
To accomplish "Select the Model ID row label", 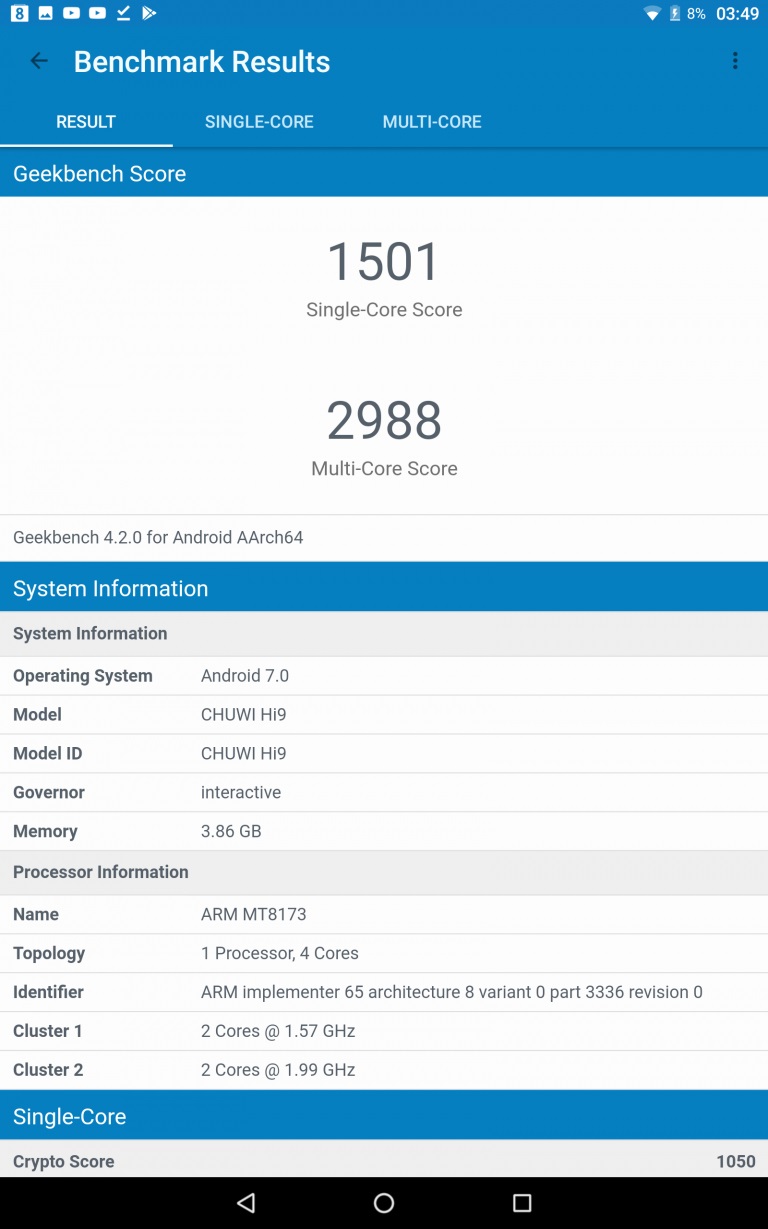I will 48,754.
